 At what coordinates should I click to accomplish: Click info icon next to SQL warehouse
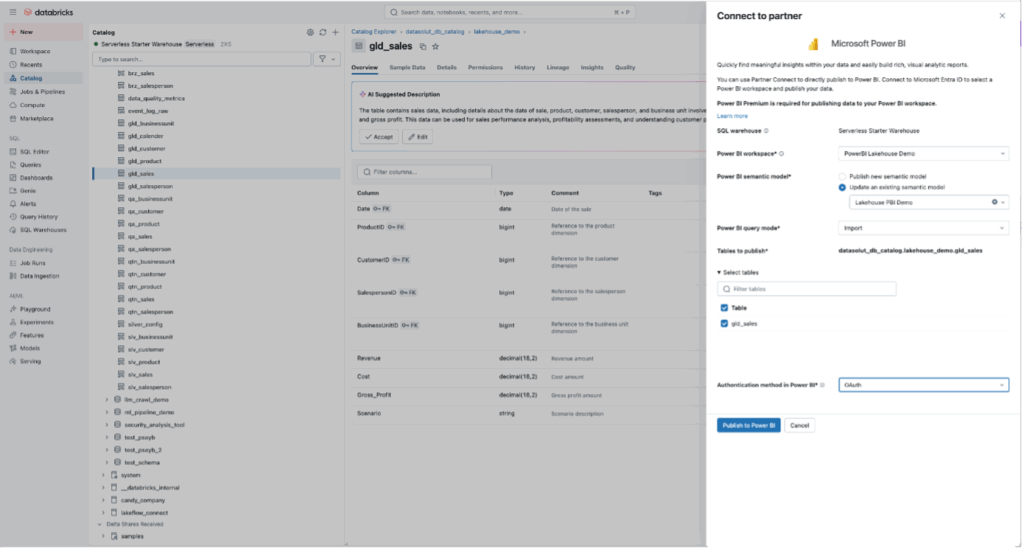pos(765,131)
